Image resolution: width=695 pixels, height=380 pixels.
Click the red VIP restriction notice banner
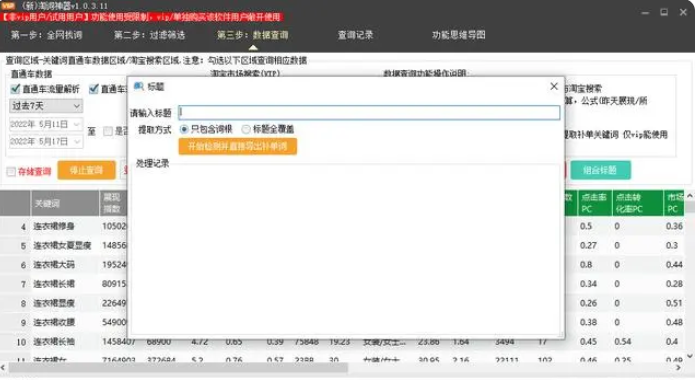tap(142, 17)
